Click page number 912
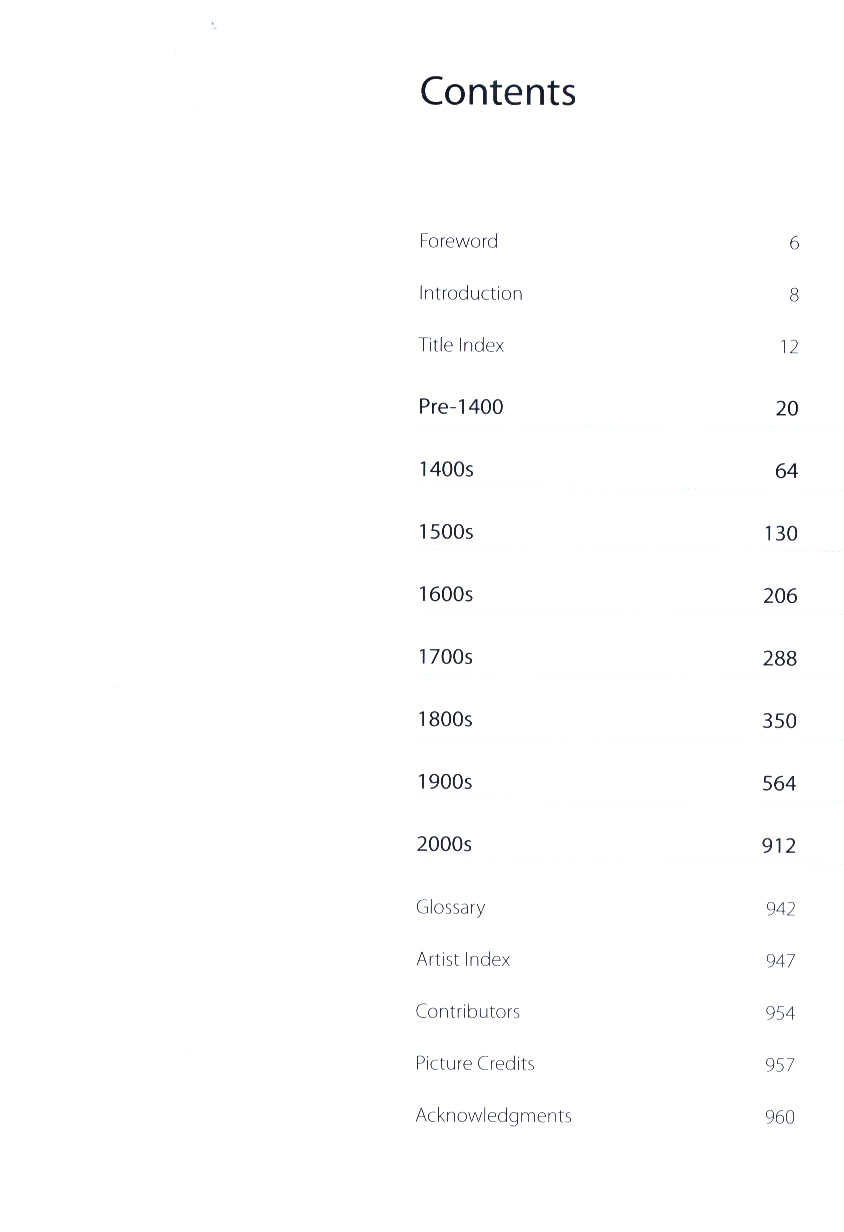Image resolution: width=844 pixels, height=1232 pixels. pyautogui.click(x=779, y=846)
